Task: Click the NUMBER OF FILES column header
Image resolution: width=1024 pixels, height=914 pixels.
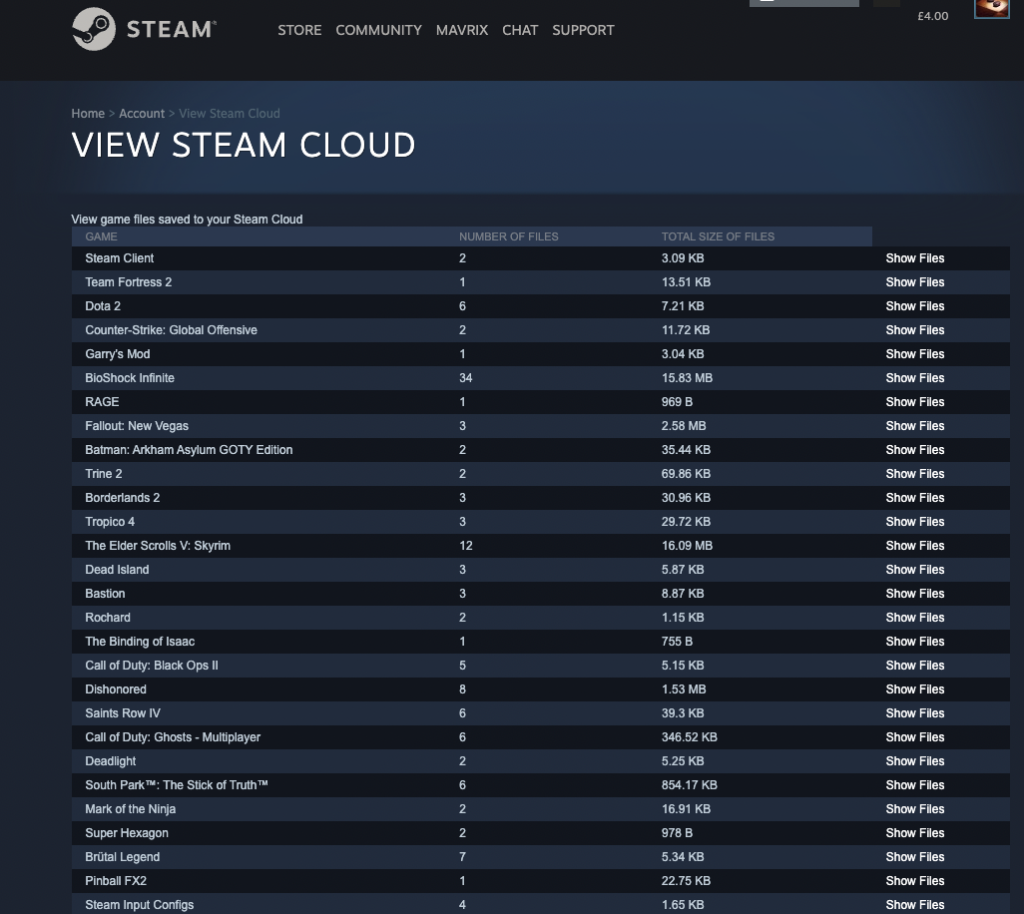Action: pos(509,236)
